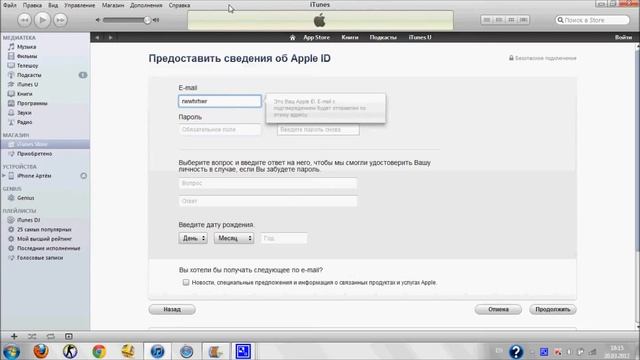Click the help question mark tray icon
The width and height of the screenshot is (640, 360).
coord(516,351)
